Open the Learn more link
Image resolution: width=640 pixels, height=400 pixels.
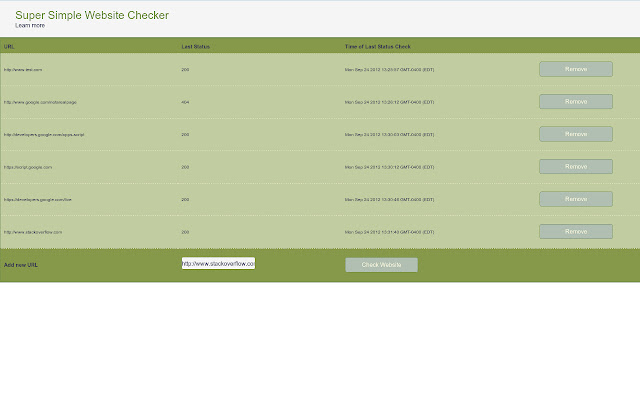click(30, 25)
